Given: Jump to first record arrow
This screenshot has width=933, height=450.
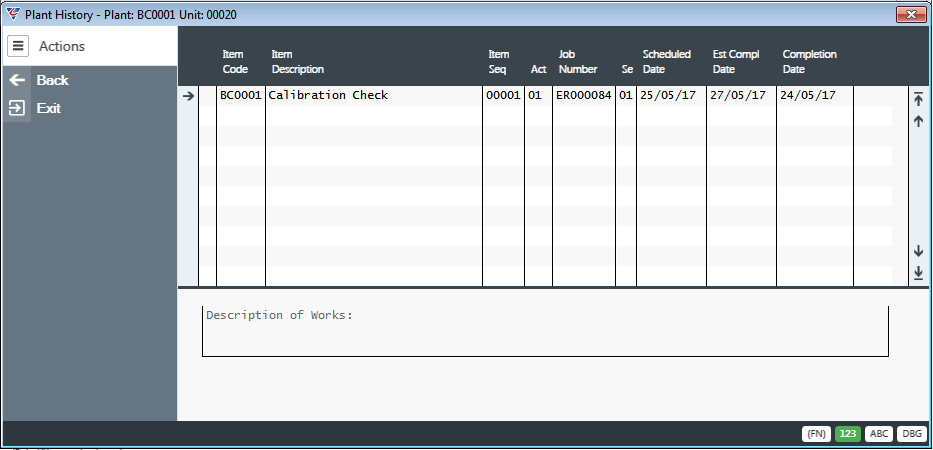Looking at the screenshot, I should click(918, 99).
